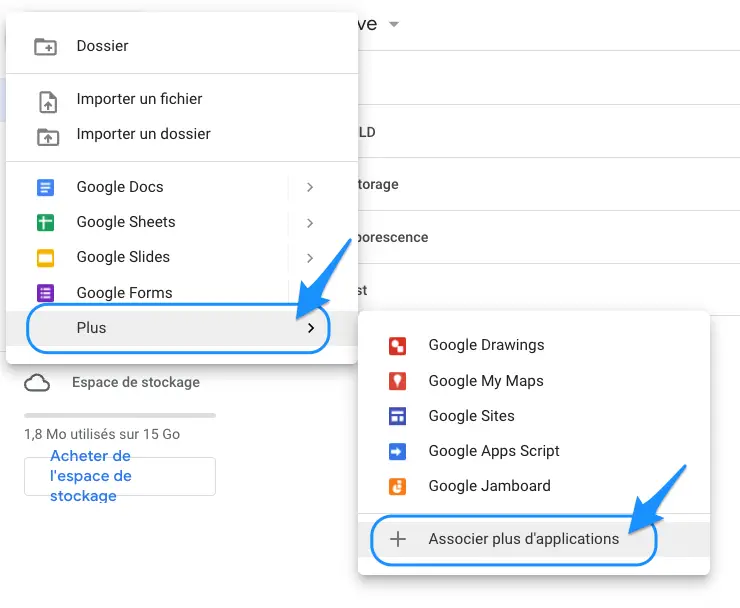Screen dimensions: 740x608
Task: Click the file upload icon for Importer un fichier
Action: click(48, 102)
